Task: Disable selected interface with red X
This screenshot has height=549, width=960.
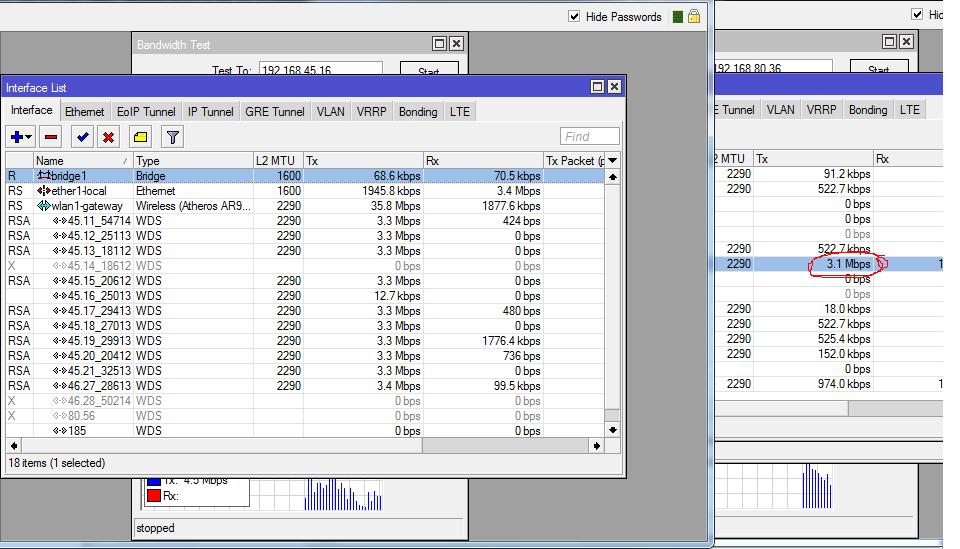Action: pyautogui.click(x=108, y=137)
